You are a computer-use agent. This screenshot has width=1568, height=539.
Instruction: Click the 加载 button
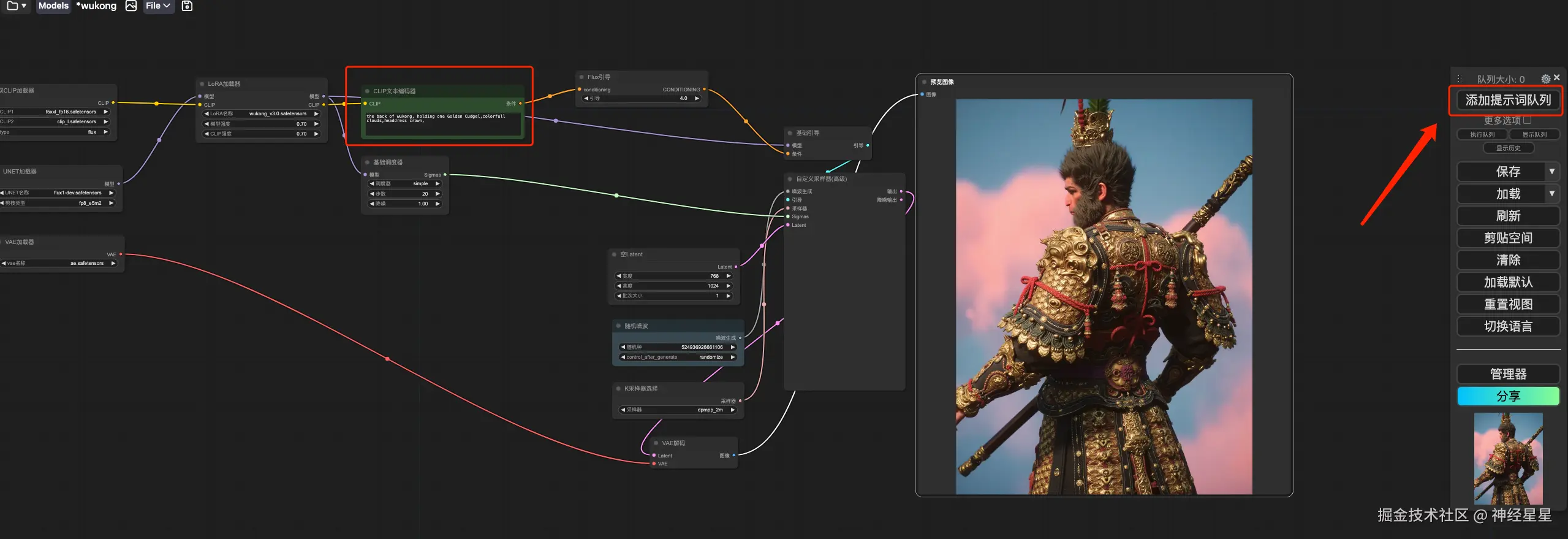1501,194
